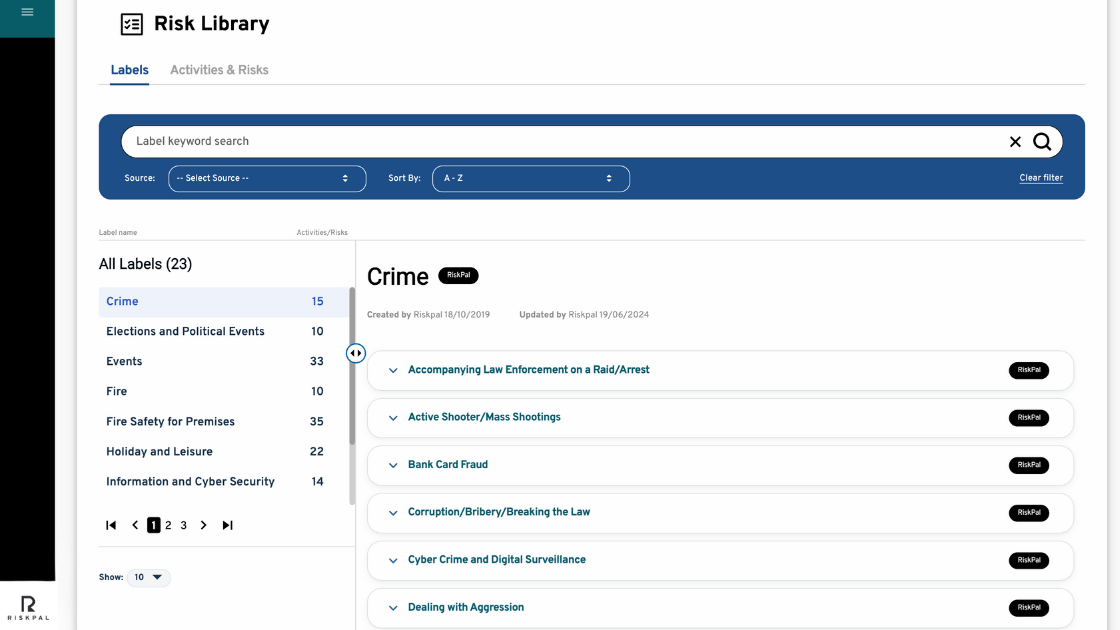Expand Accompanying Law Enforcement on a Raid/Arrest
Image resolution: width=1120 pixels, height=630 pixels.
point(528,370)
